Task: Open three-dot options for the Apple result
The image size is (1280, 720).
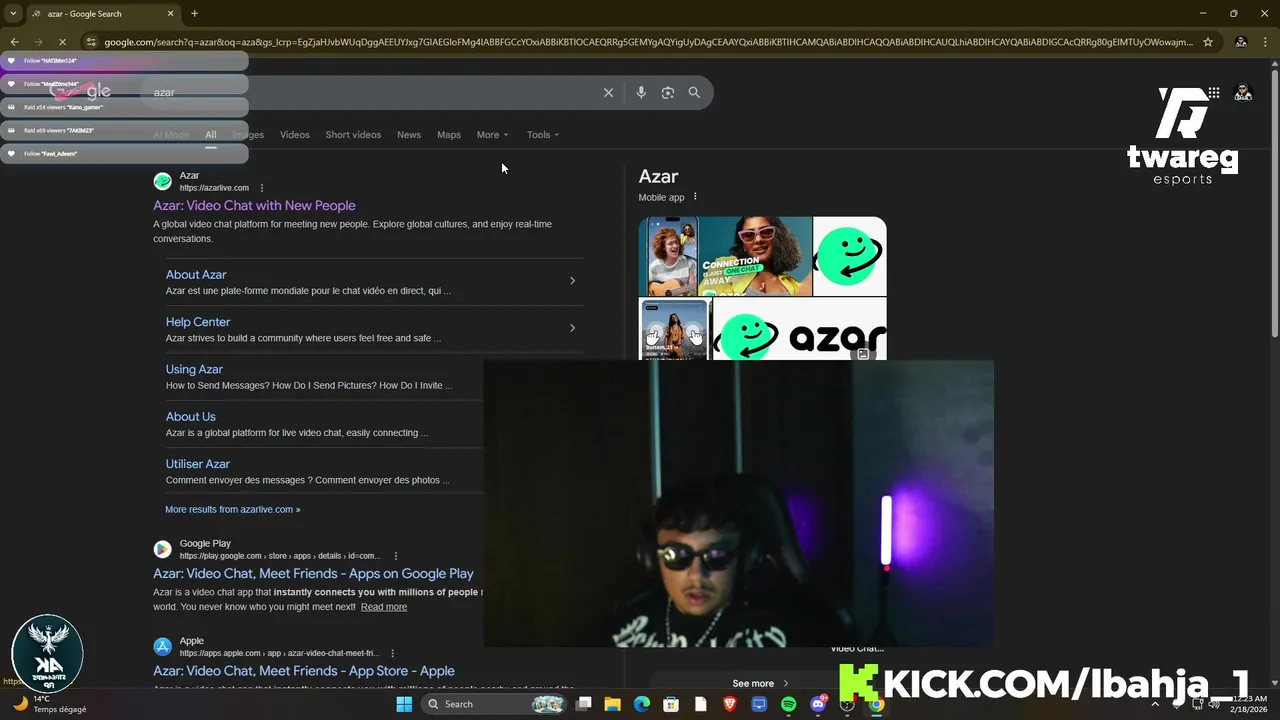Action: pos(392,653)
